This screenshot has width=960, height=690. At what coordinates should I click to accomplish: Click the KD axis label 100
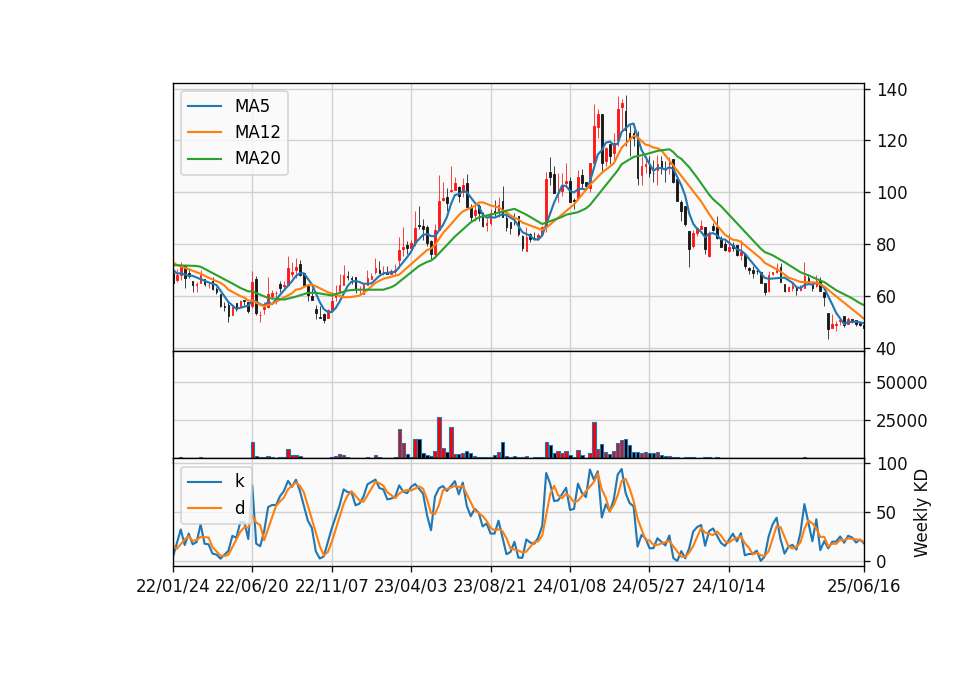tap(892, 464)
